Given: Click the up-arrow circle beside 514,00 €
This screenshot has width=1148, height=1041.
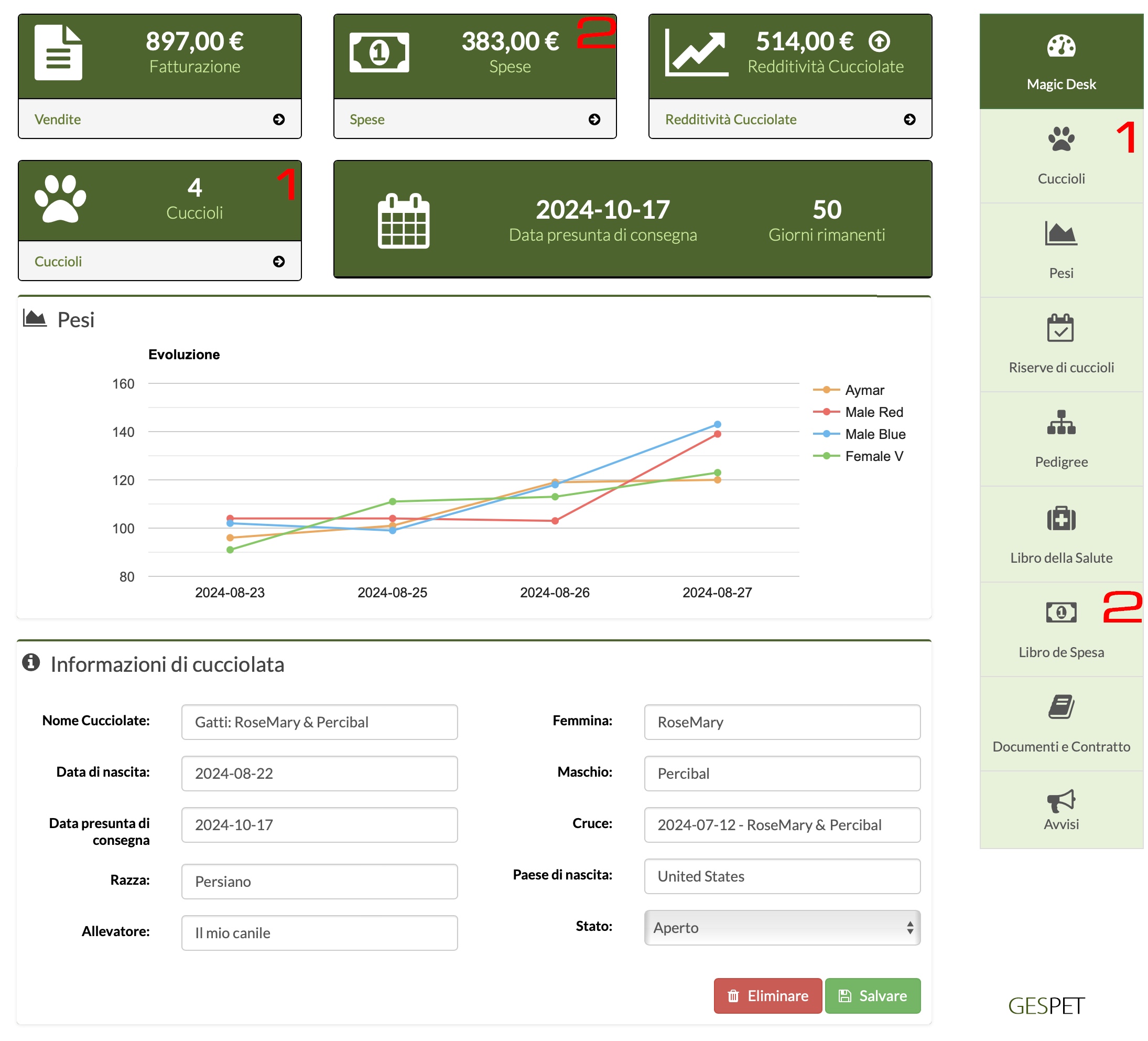Looking at the screenshot, I should pos(879,41).
